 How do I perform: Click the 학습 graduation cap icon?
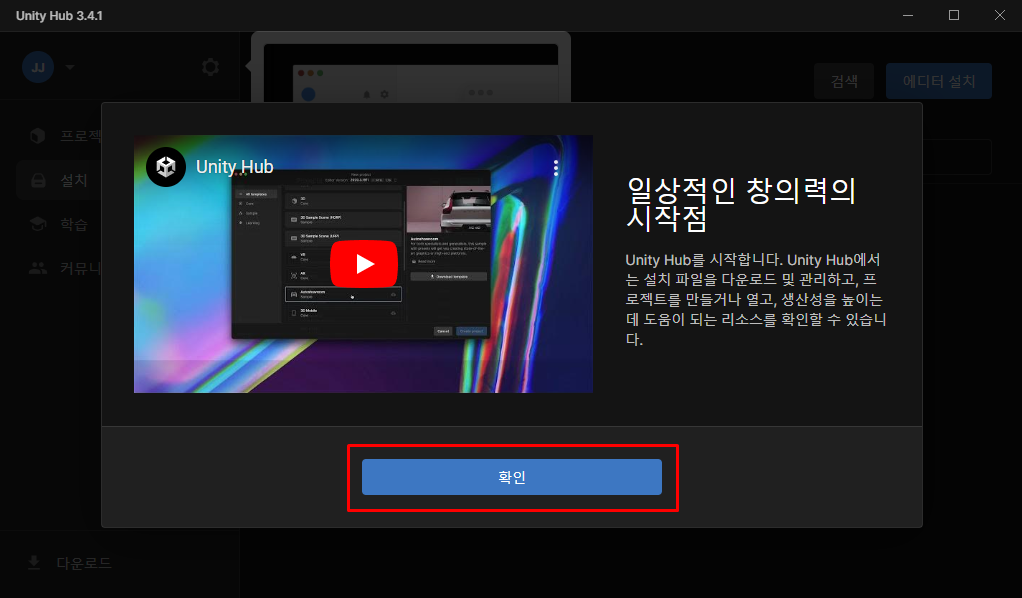click(x=38, y=224)
